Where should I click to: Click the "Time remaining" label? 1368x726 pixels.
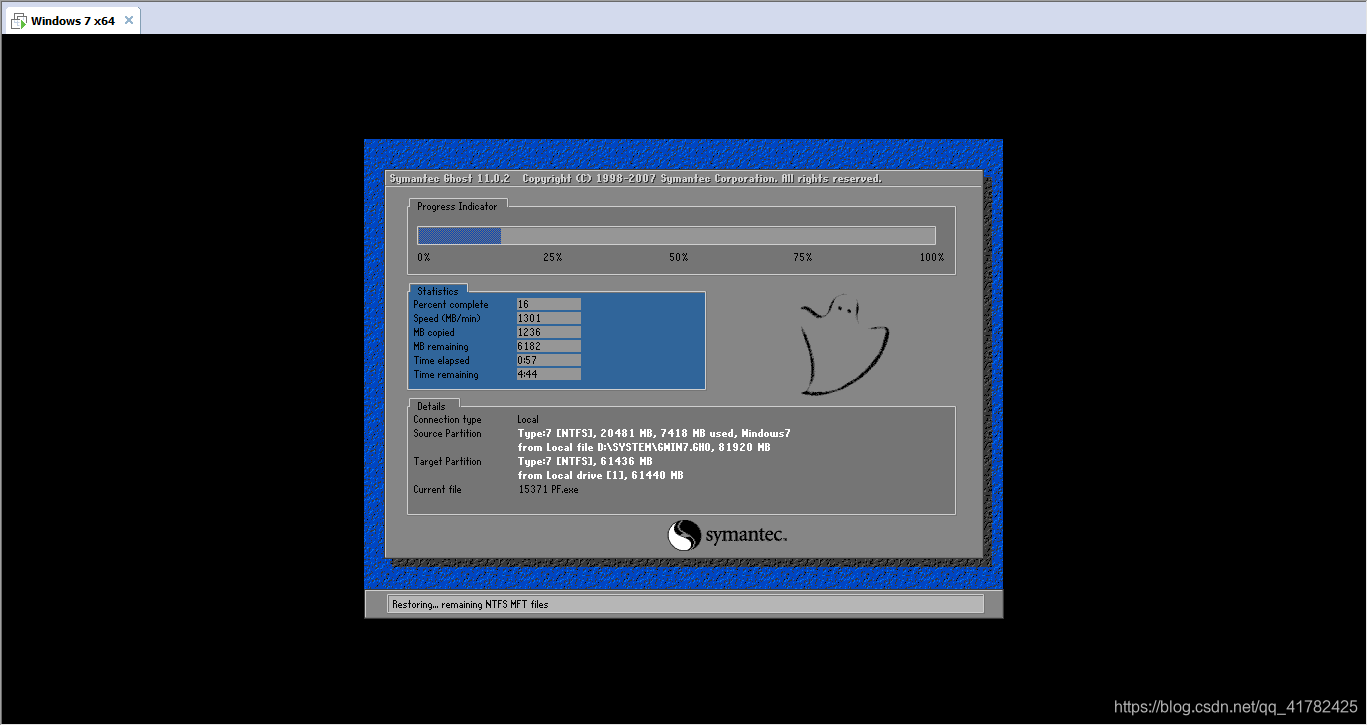click(x=446, y=374)
